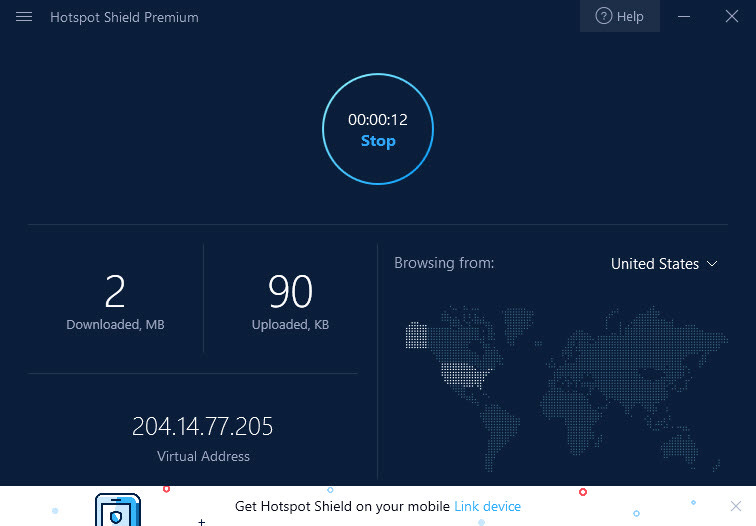The height and width of the screenshot is (526, 756).
Task: Open the hamburger menu
Action: pyautogui.click(x=24, y=17)
